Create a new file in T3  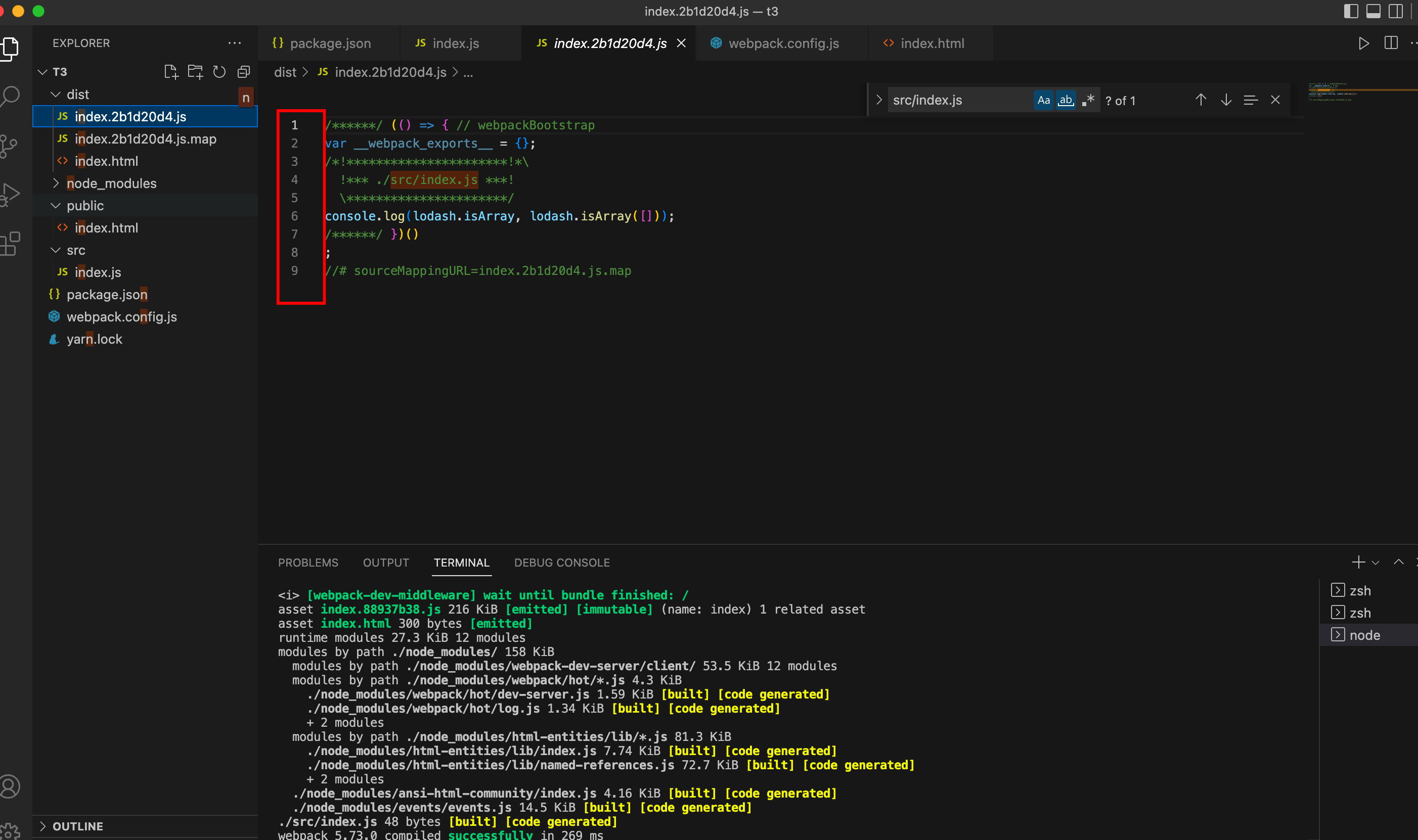pos(171,72)
